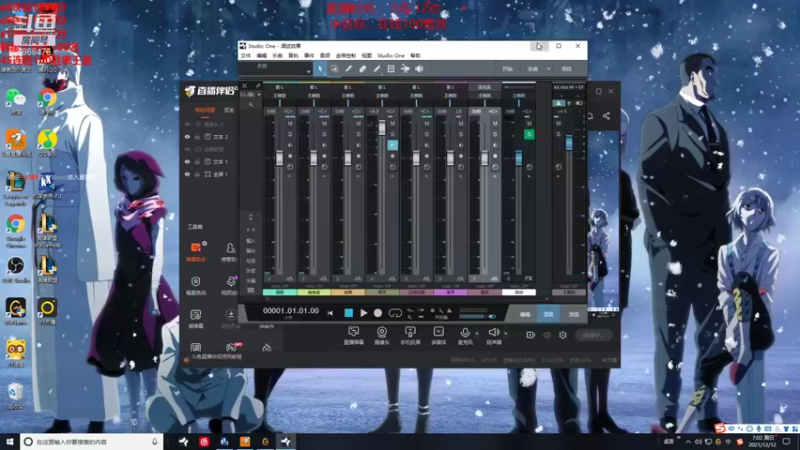Add 直播屏幕 screen capture source

353,336
